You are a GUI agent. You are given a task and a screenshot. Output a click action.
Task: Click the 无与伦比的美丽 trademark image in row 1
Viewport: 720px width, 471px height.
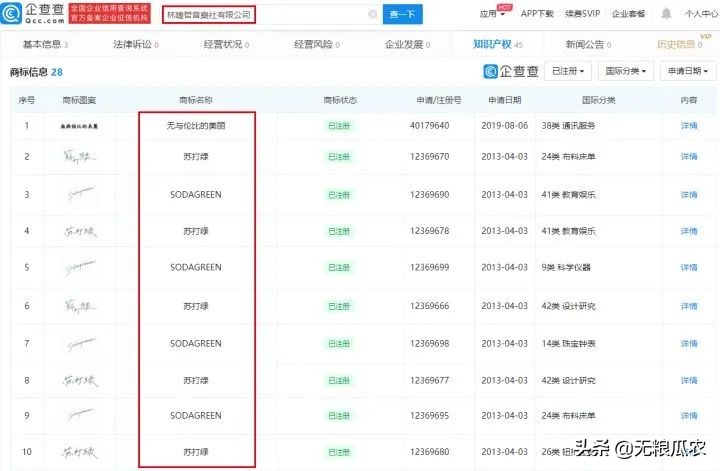click(79, 126)
